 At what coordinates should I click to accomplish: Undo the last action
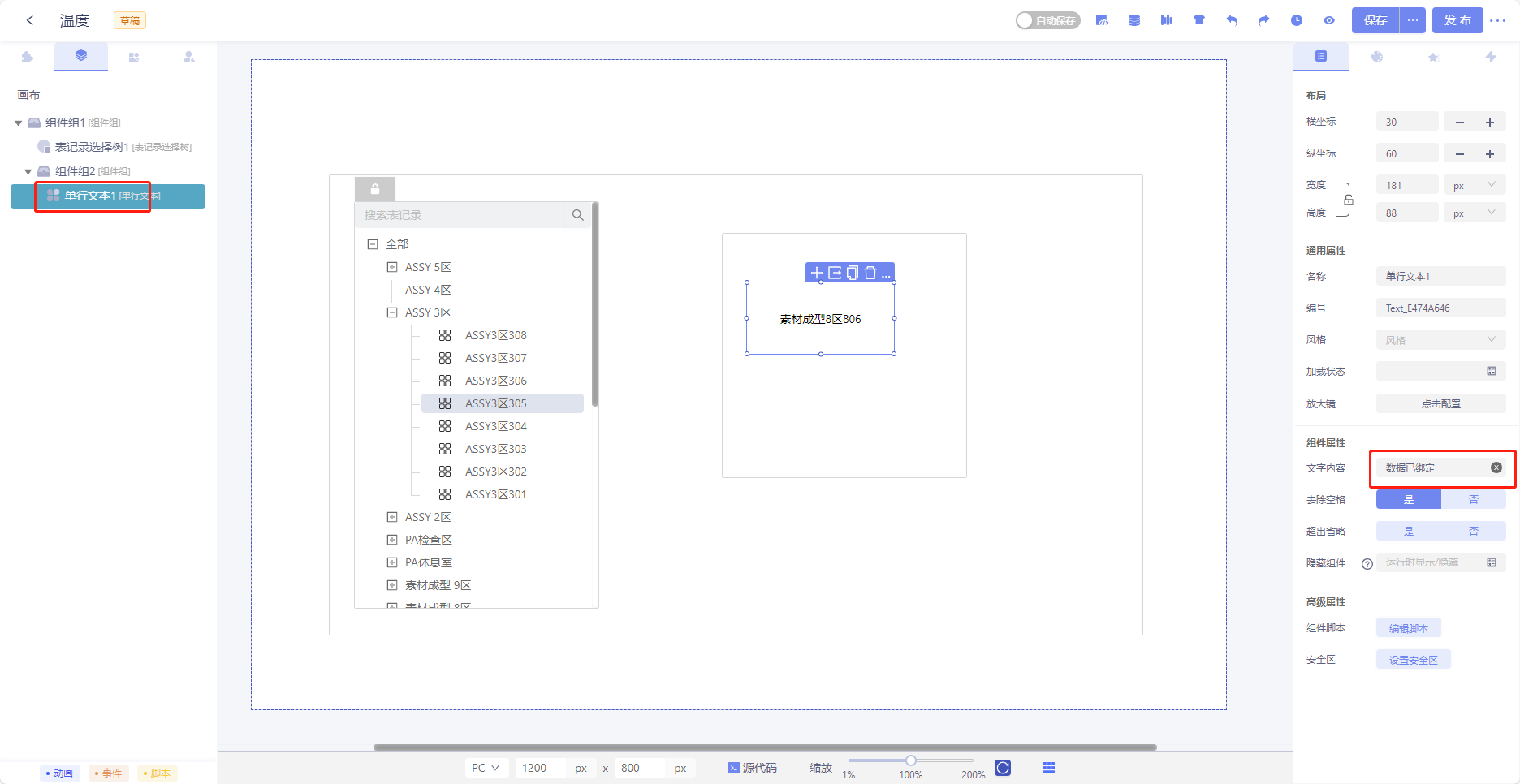1232,20
